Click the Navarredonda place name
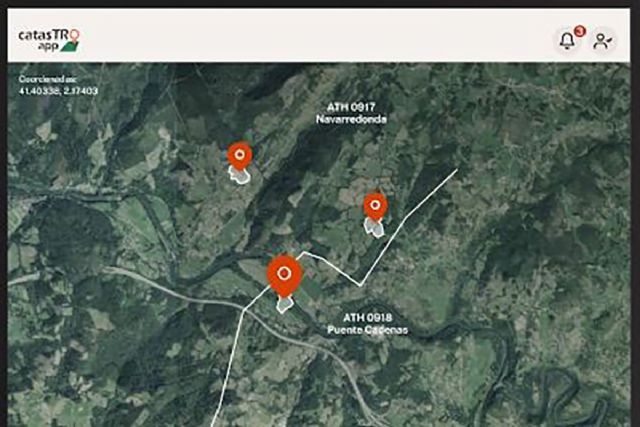The image size is (640, 427). click(351, 119)
